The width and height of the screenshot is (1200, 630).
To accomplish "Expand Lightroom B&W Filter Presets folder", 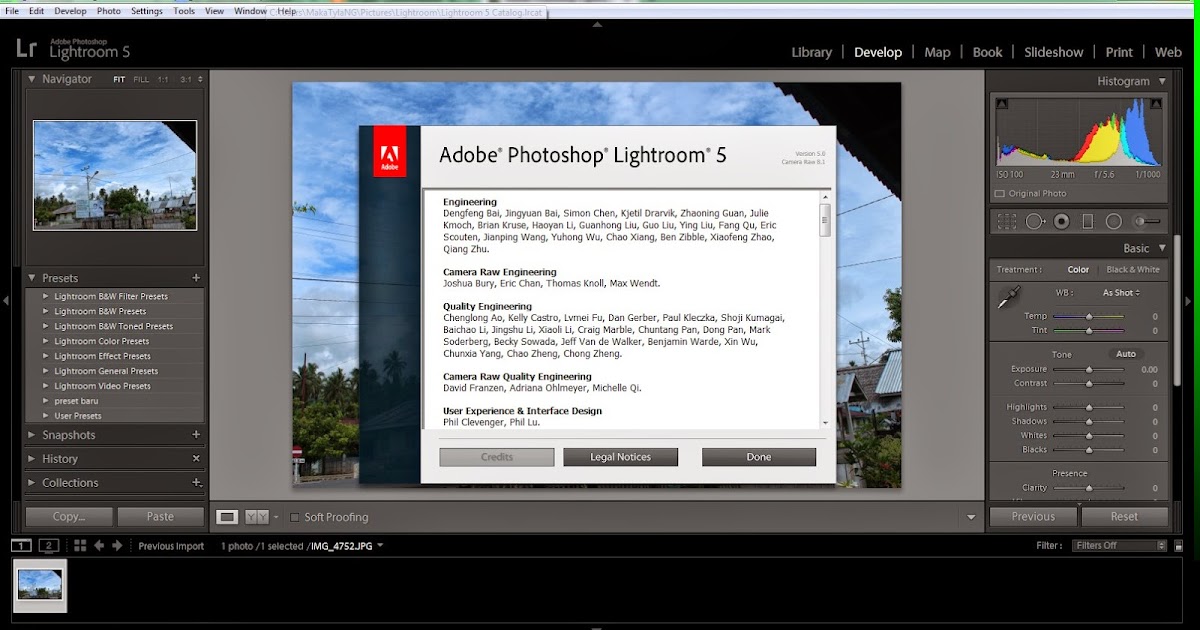I will 45,296.
